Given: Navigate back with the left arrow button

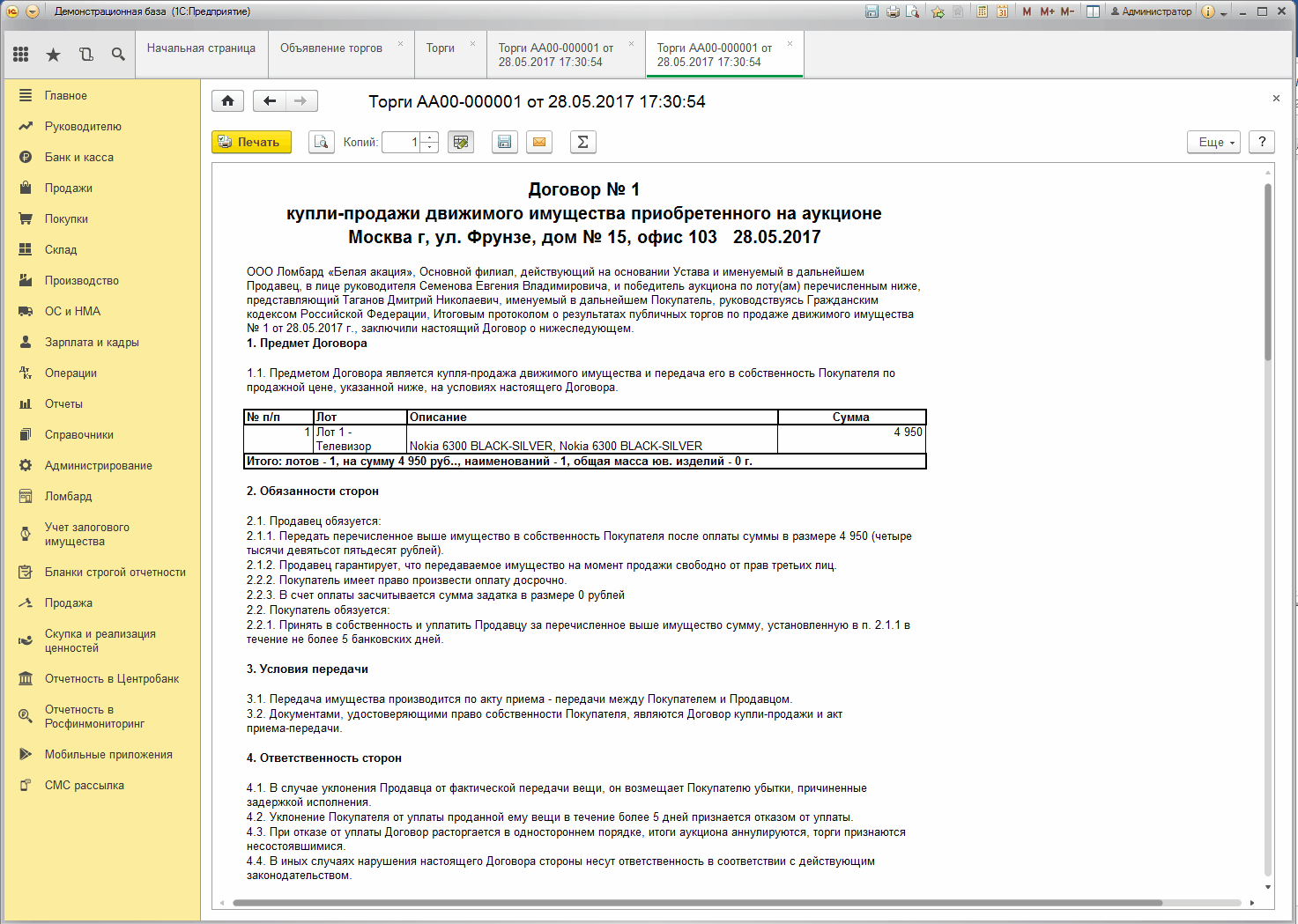Looking at the screenshot, I should click(270, 101).
